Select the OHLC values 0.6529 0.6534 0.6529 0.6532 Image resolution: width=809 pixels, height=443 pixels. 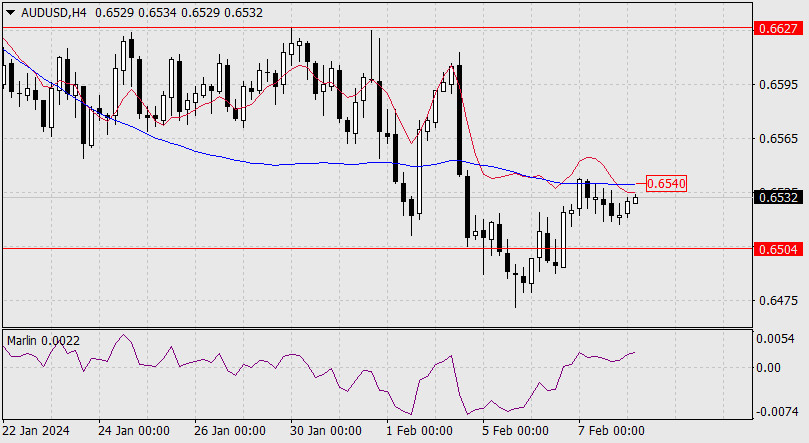pyautogui.click(x=179, y=13)
